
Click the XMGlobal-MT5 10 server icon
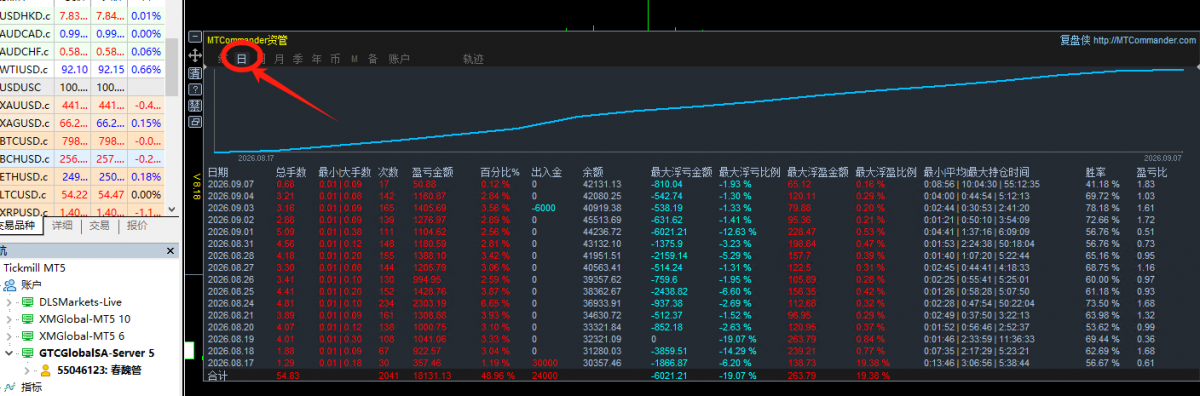(x=28, y=318)
